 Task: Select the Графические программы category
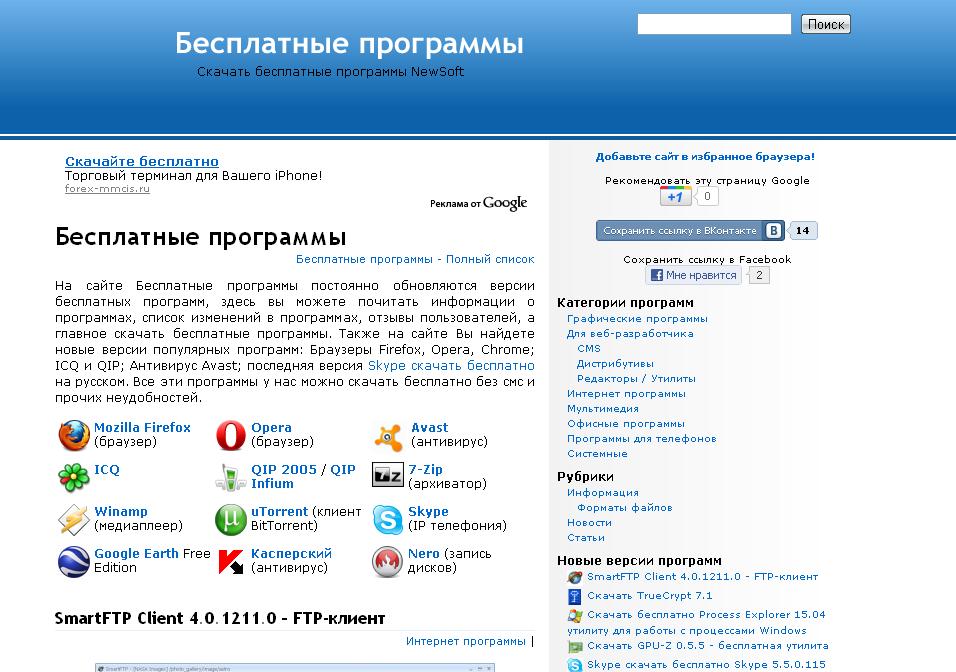[x=637, y=318]
